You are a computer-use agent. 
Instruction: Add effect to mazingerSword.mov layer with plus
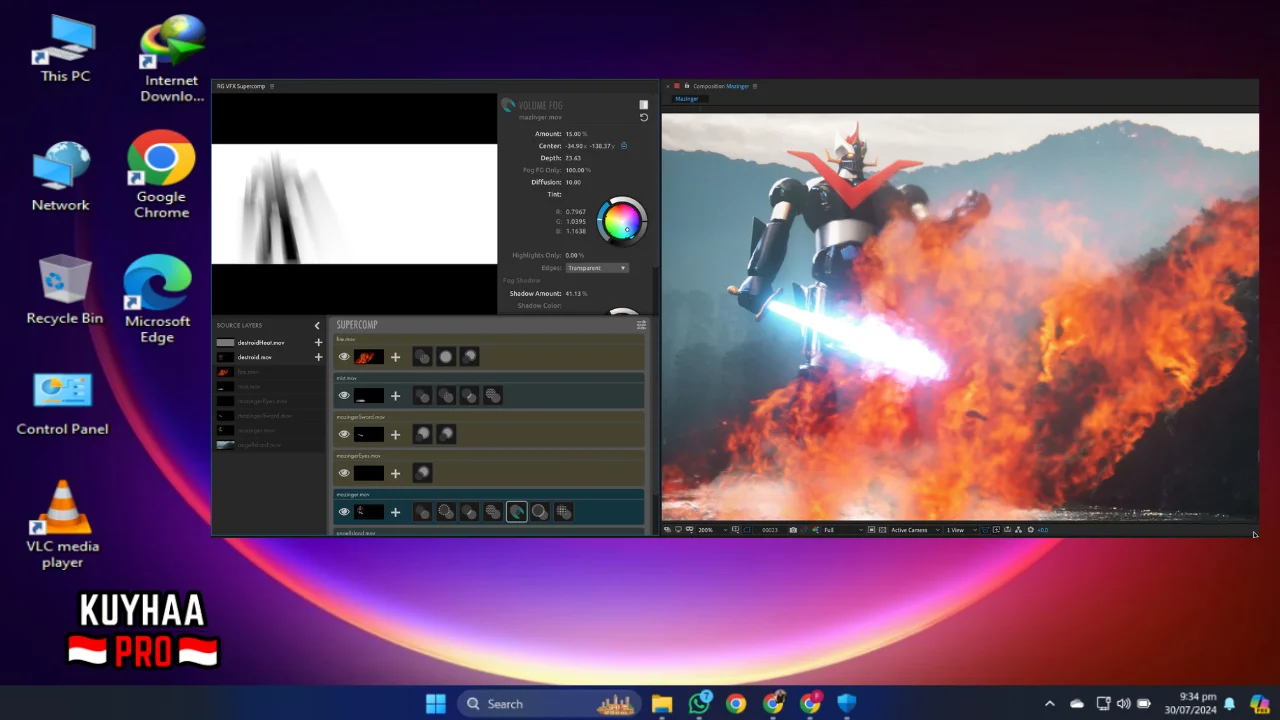point(395,435)
